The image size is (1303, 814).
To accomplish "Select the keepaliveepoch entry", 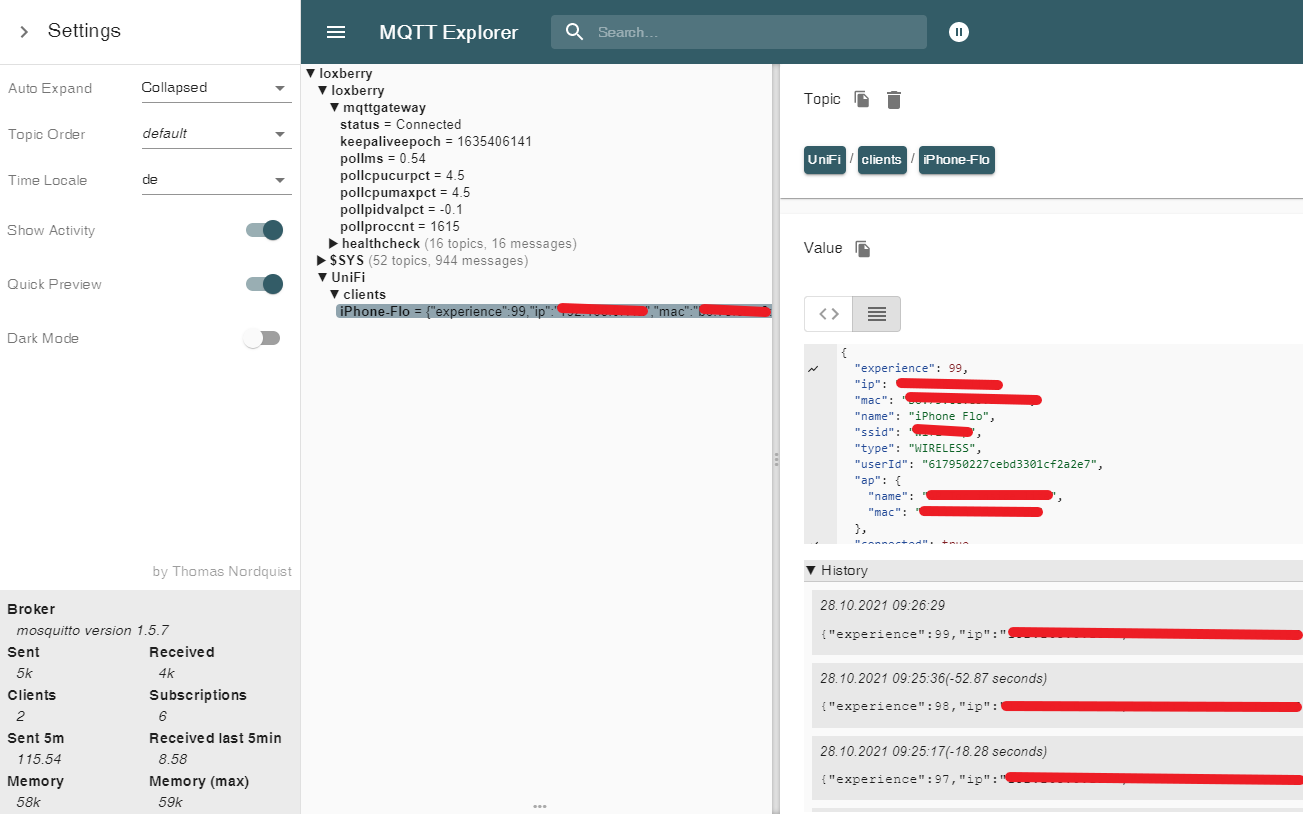I will (x=436, y=141).
